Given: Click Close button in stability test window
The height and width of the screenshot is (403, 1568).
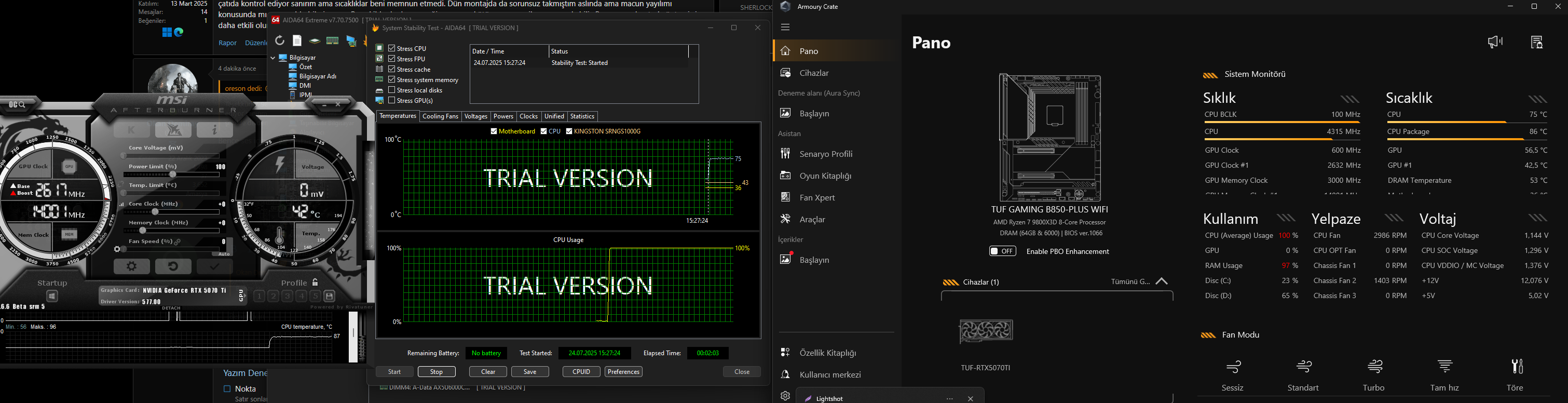Looking at the screenshot, I should (742, 372).
